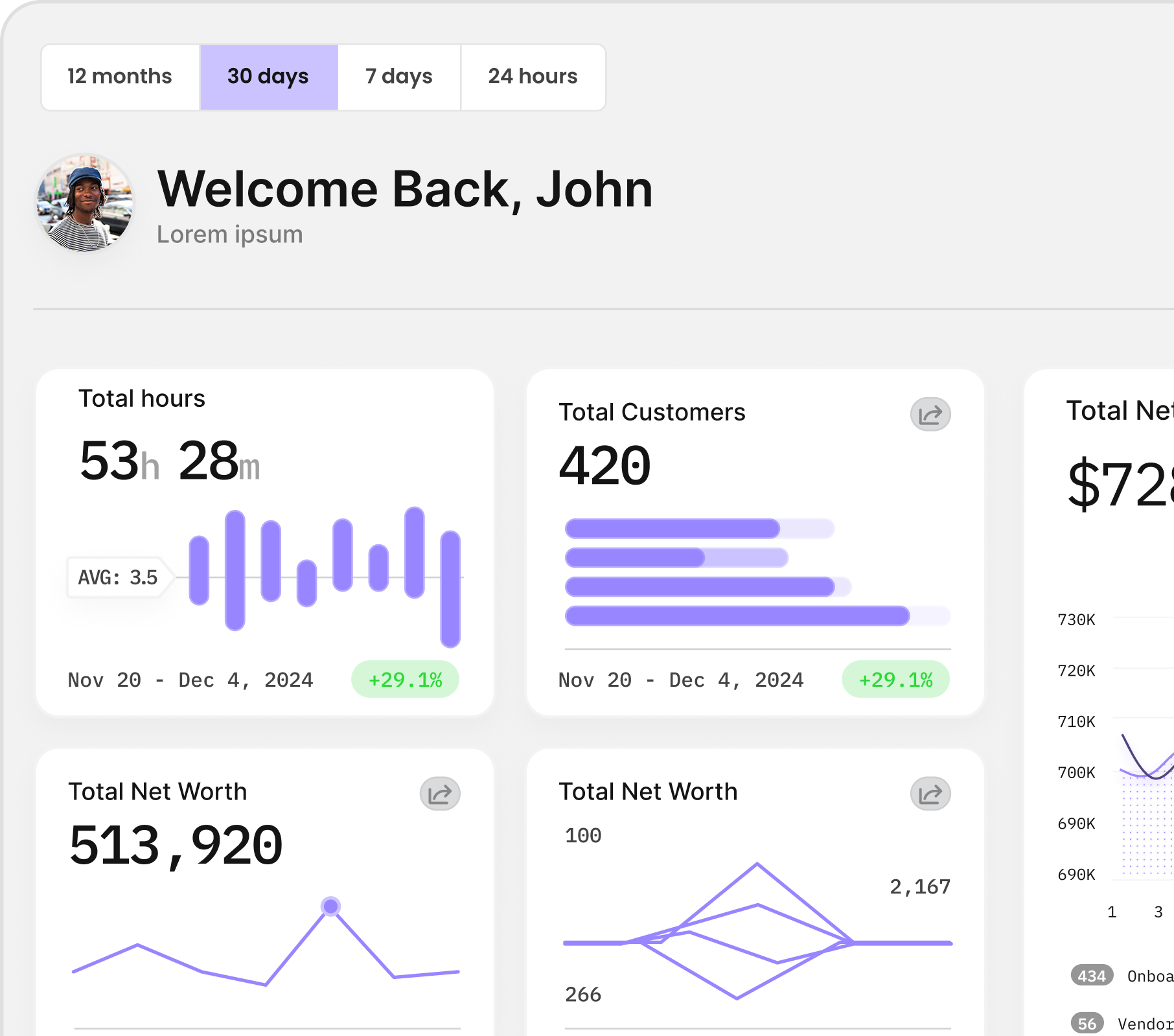Switch to the 24 hours view
Image resolution: width=1174 pixels, height=1036 pixels.
(533, 76)
